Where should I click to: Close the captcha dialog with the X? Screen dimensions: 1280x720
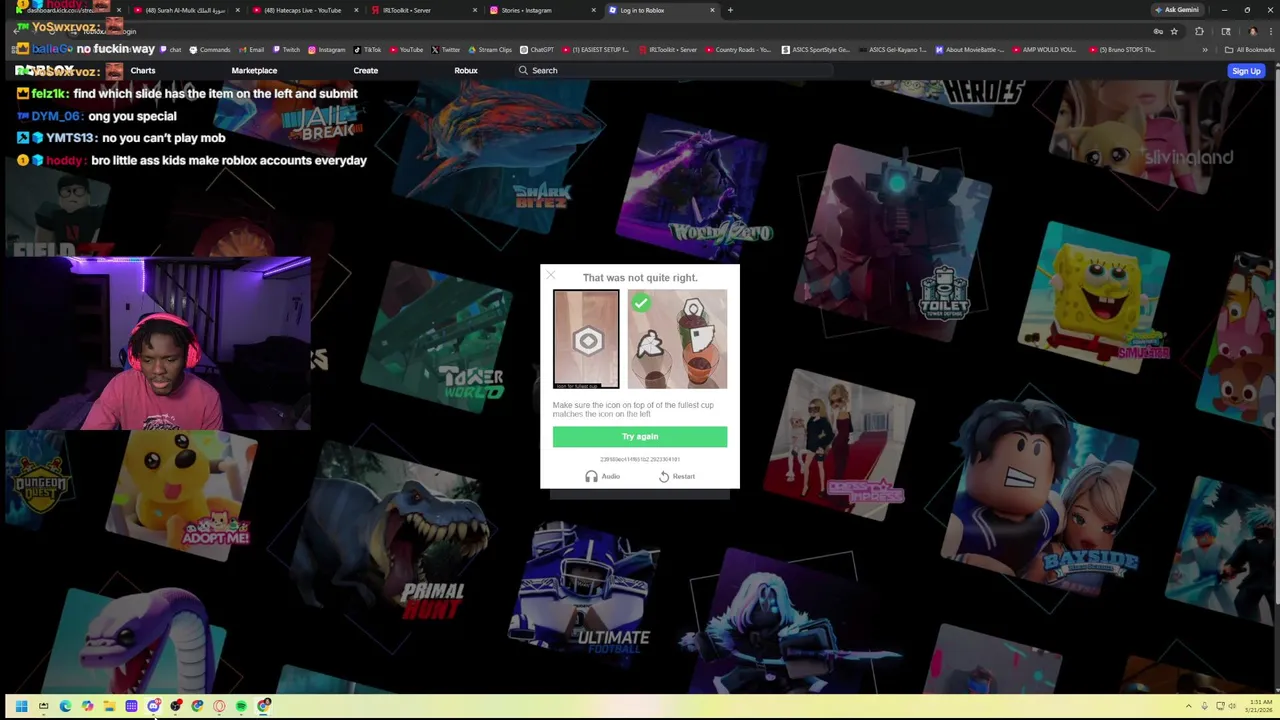click(x=550, y=275)
